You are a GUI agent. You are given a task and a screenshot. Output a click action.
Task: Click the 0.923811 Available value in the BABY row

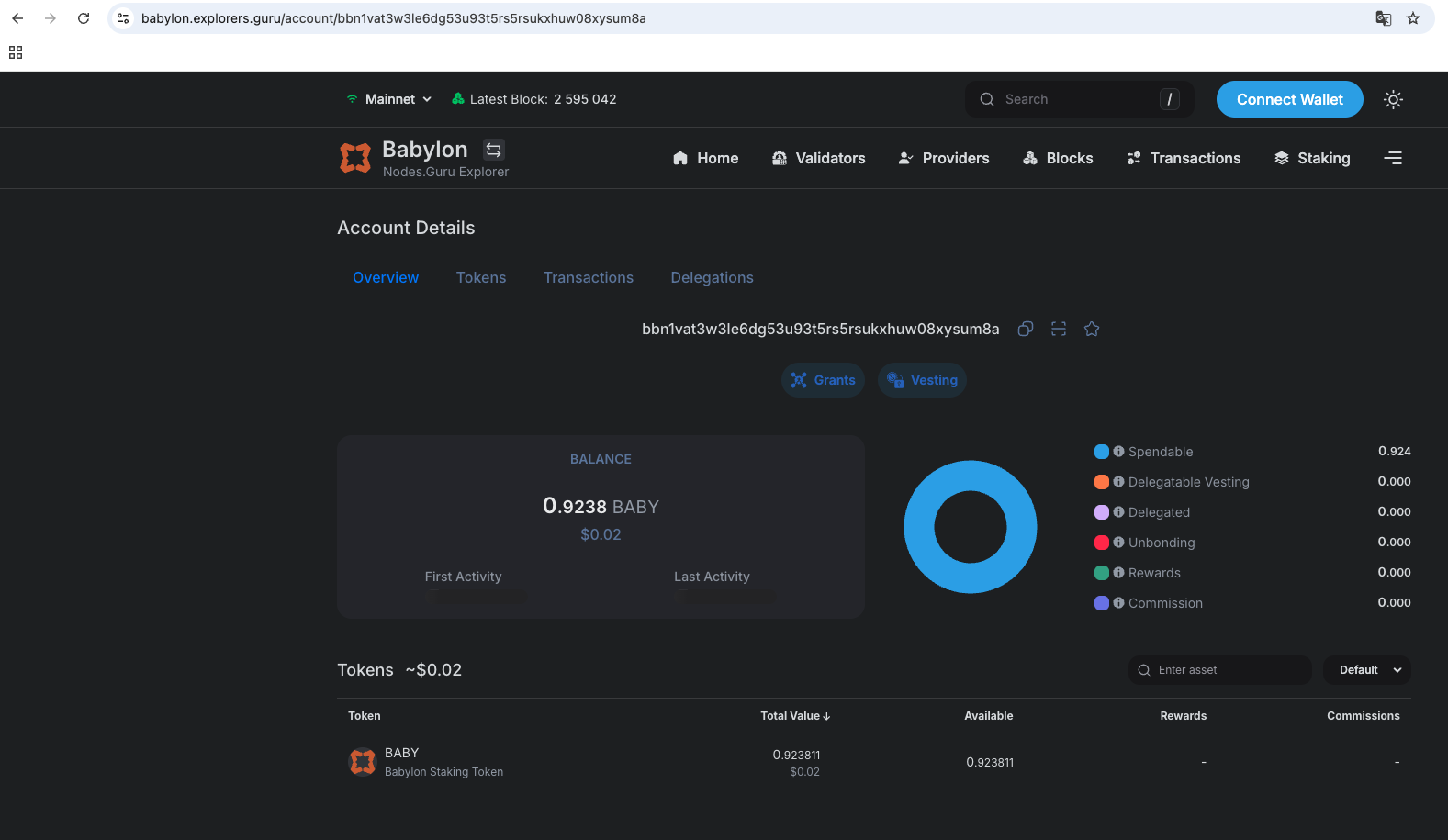(x=990, y=762)
